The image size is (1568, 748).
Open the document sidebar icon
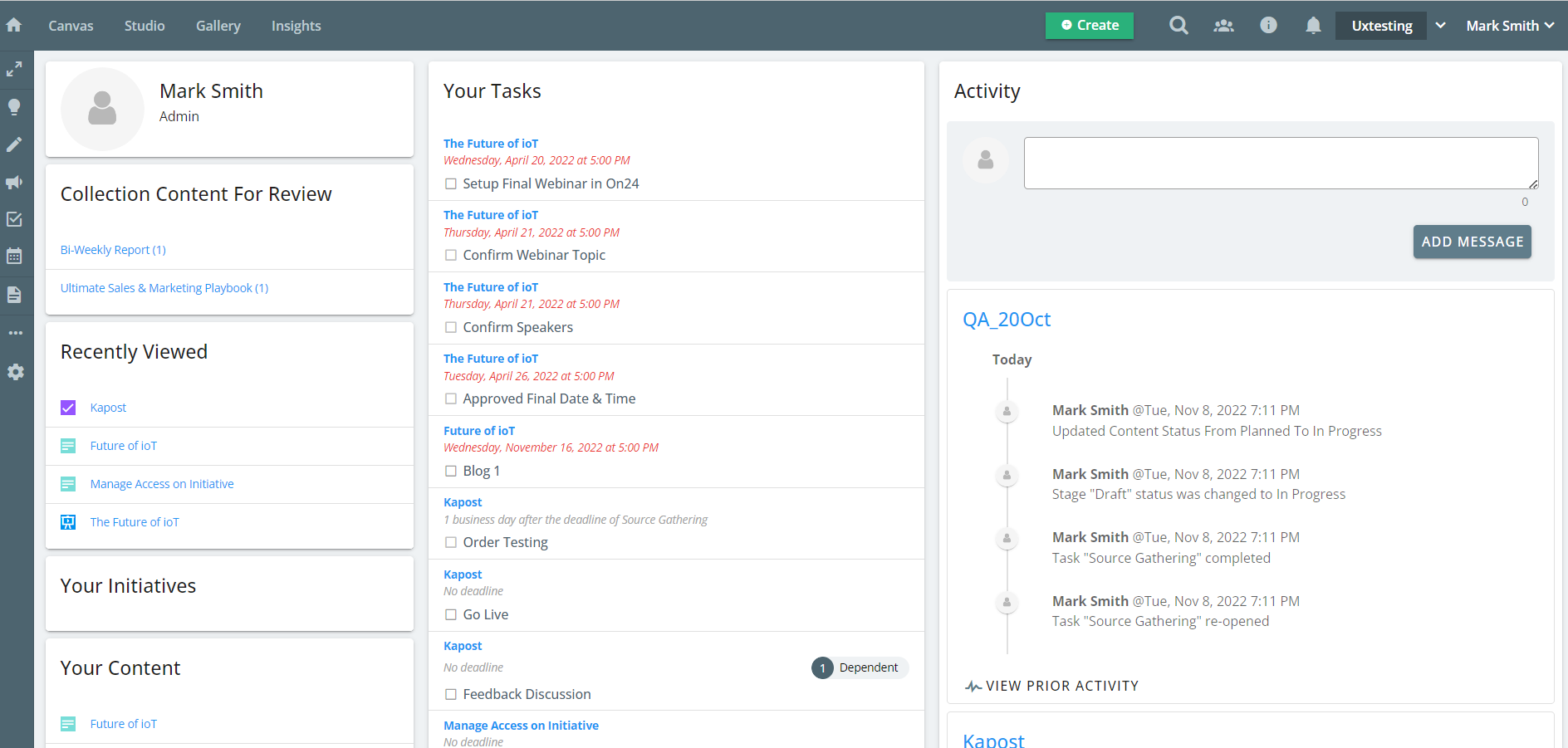point(14,295)
